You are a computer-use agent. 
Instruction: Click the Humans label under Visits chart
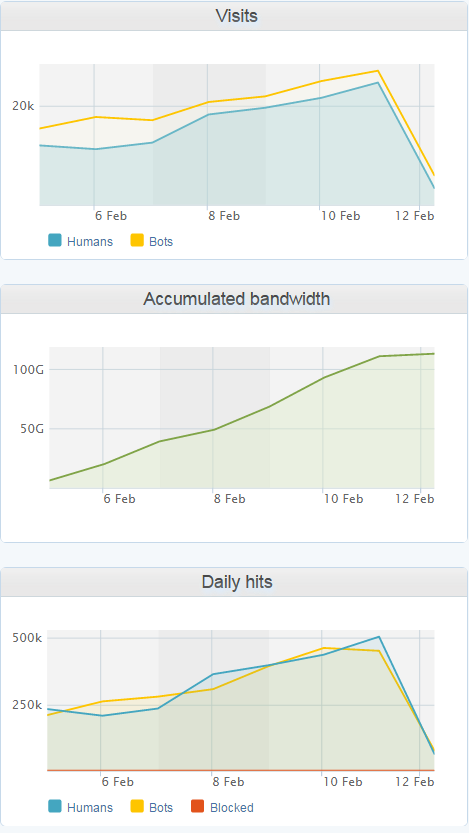90,241
